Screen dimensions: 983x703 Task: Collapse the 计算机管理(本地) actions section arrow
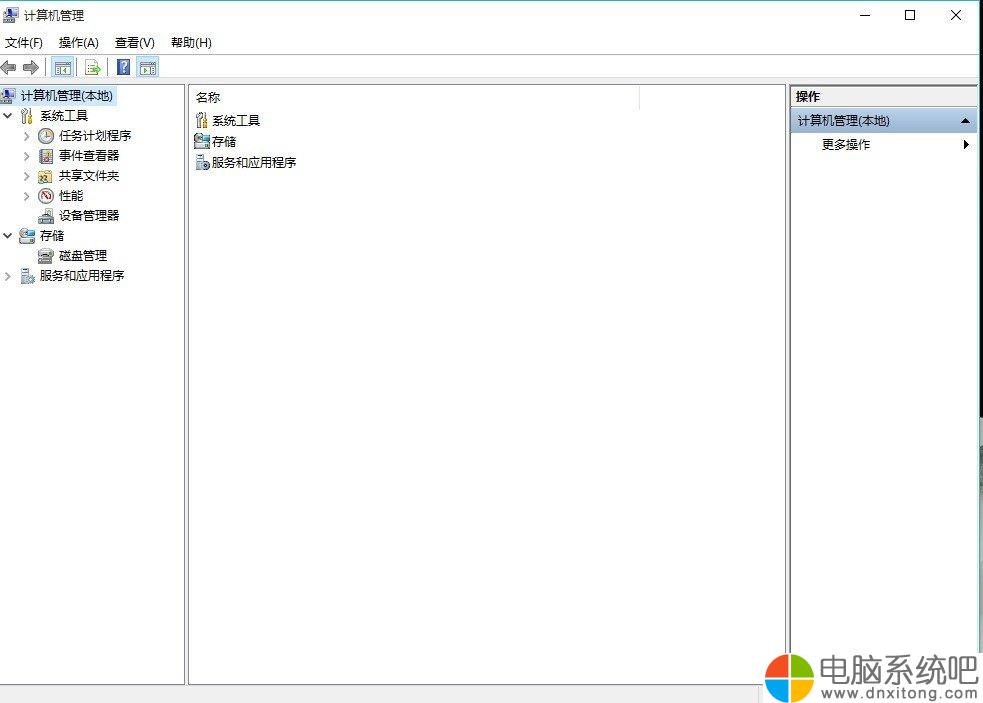click(965, 120)
